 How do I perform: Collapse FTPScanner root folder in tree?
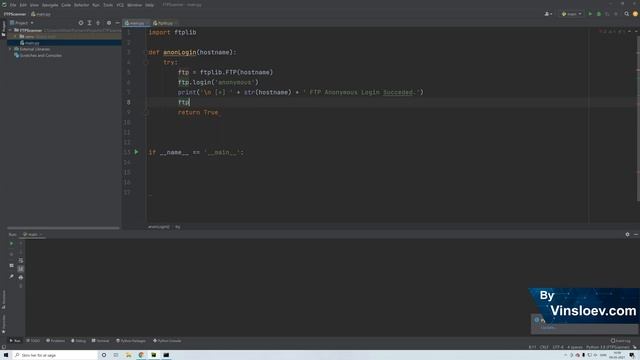11,30
